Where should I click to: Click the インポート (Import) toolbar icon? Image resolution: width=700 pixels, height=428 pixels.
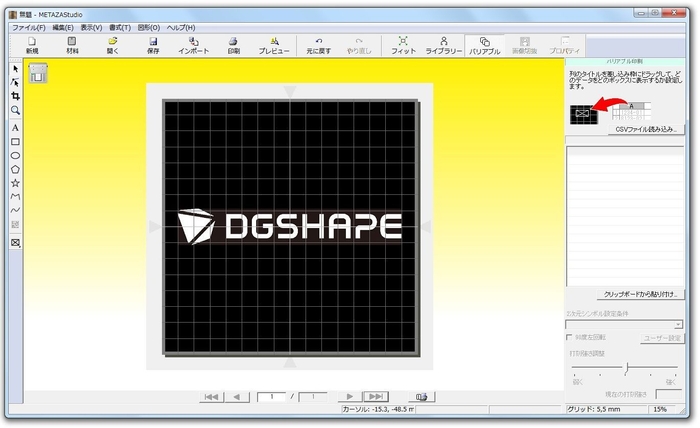193,44
